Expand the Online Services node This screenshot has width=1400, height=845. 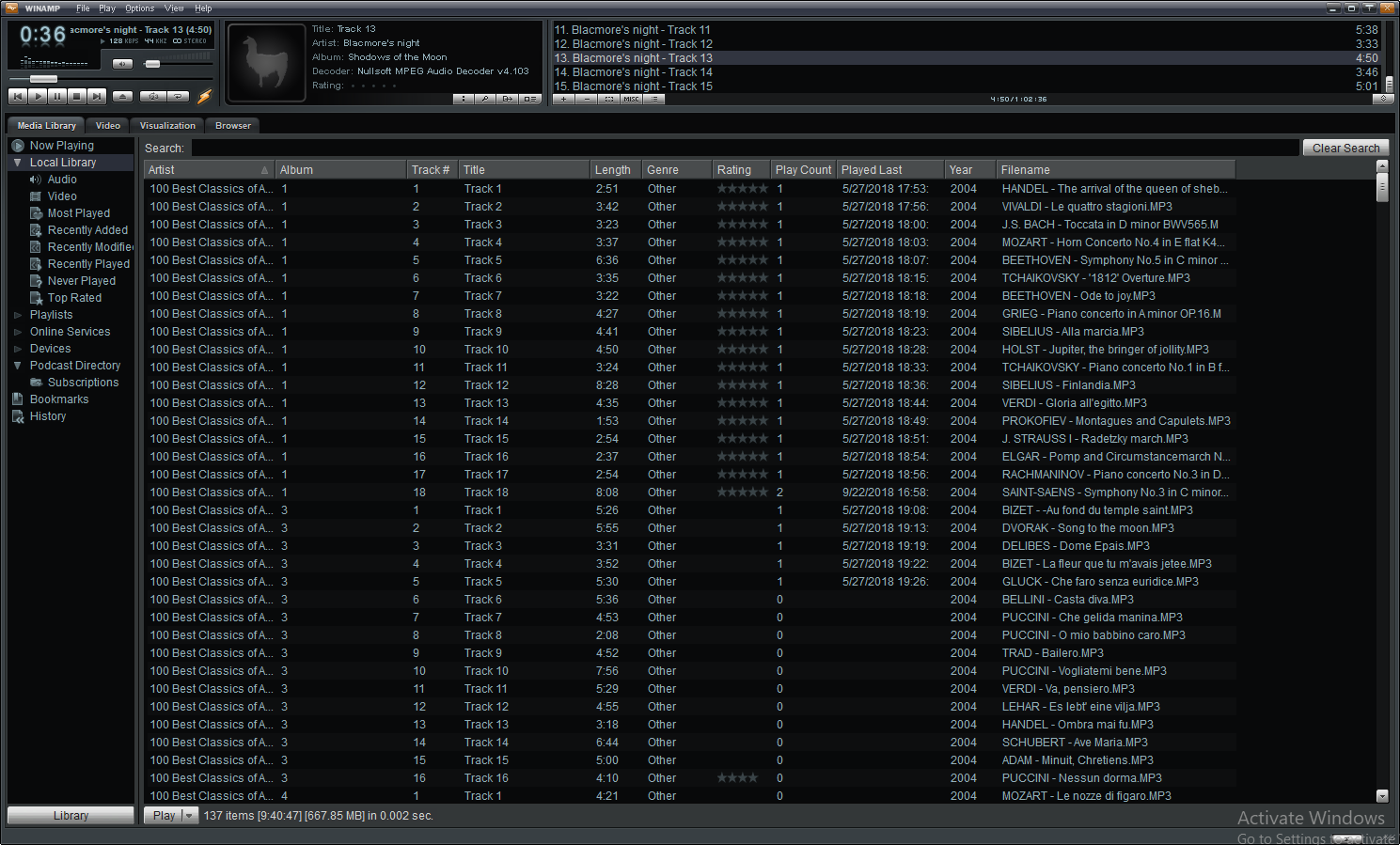[x=17, y=332]
